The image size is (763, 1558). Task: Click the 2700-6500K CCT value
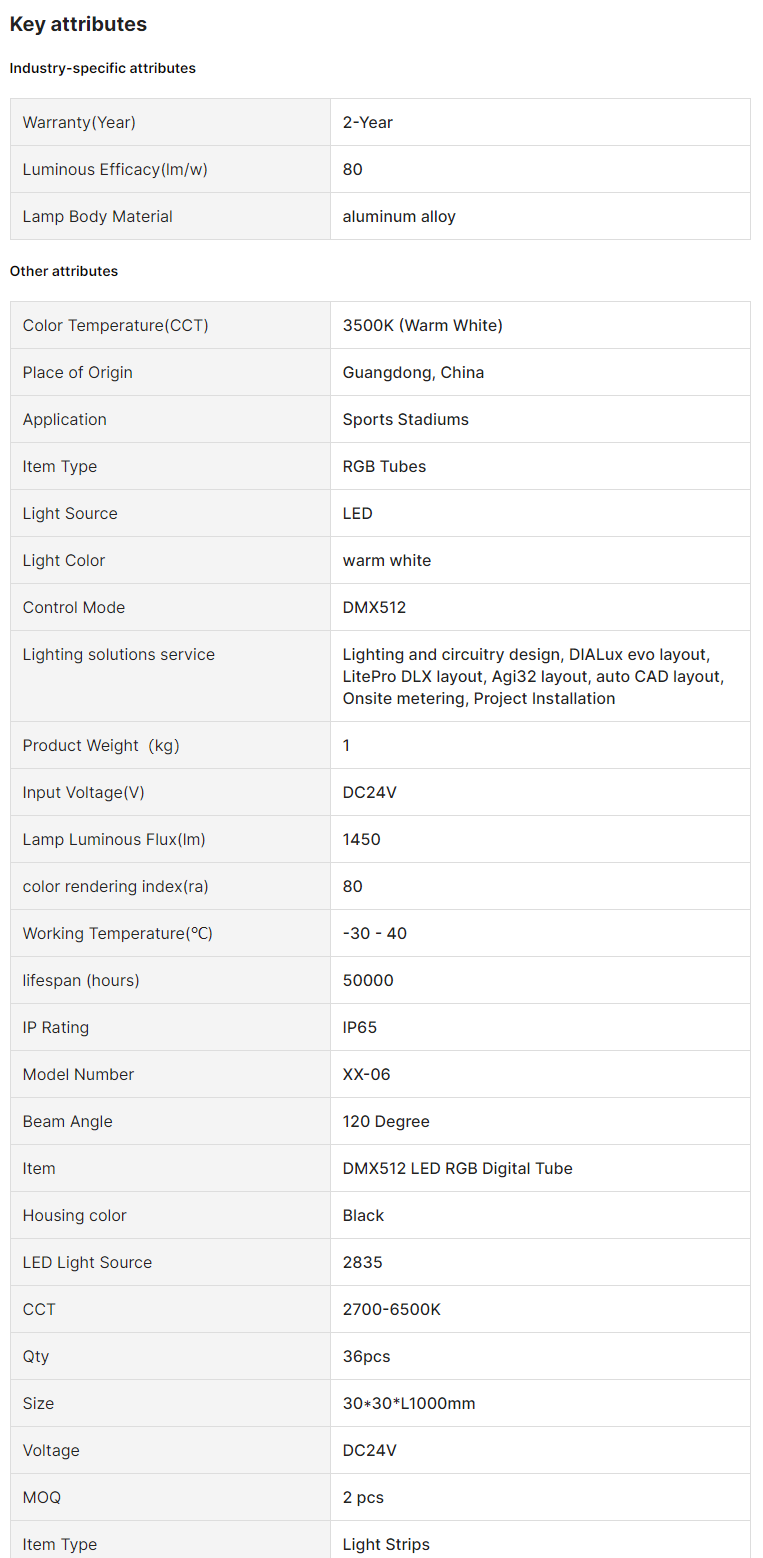tap(391, 1309)
